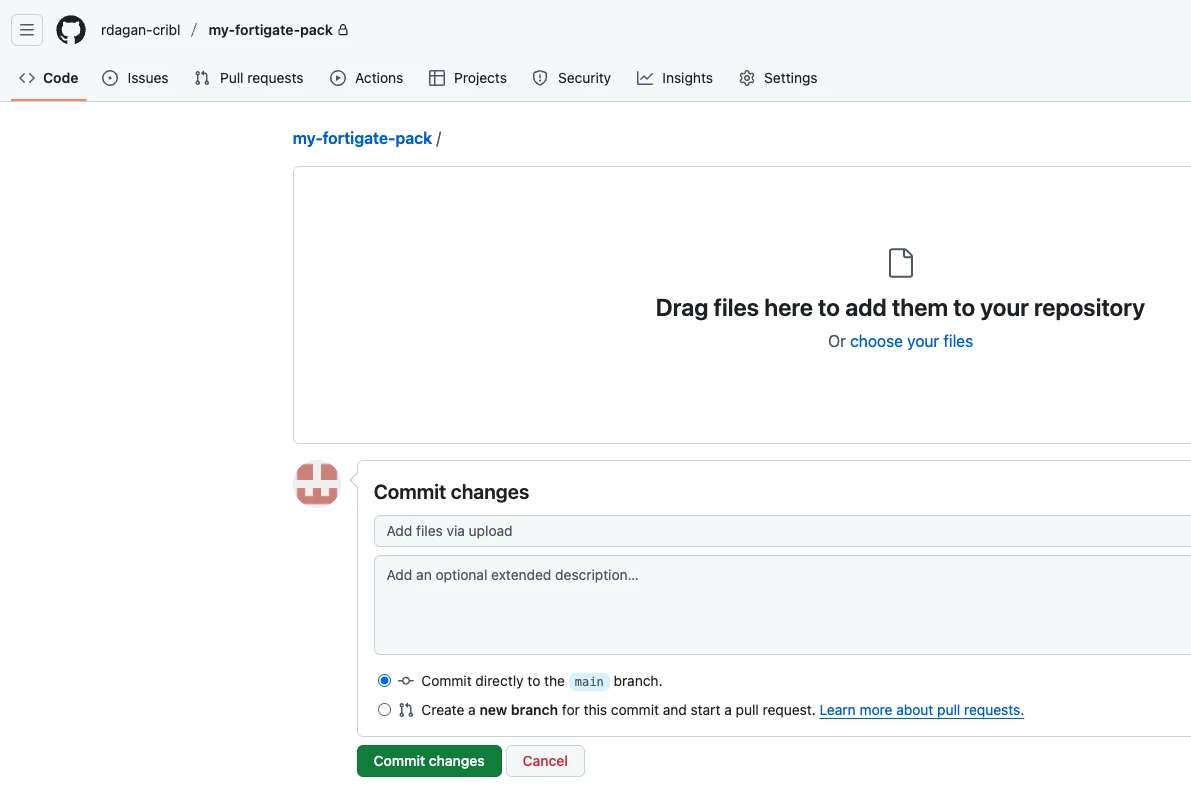Image resolution: width=1191 pixels, height=793 pixels.
Task: Select 'Commit directly to the main branch' radio
Action: (x=384, y=681)
